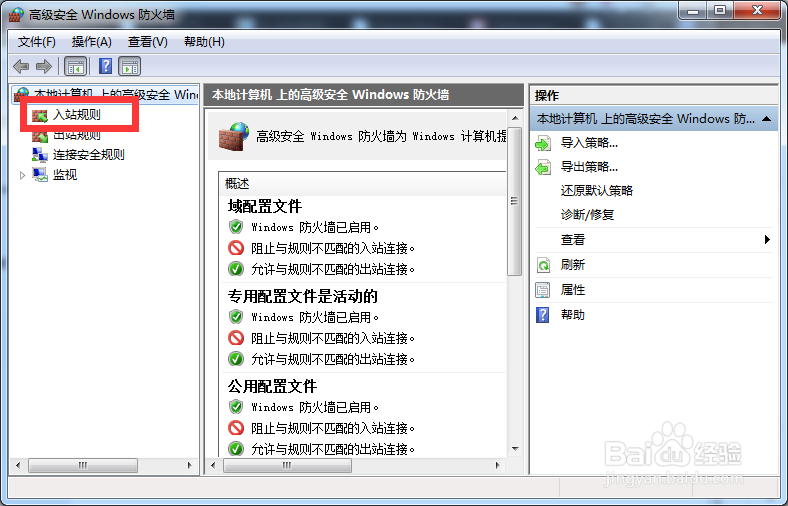This screenshot has height=506, width=788.
Task: Open the 帮助(H) menu
Action: tap(204, 42)
